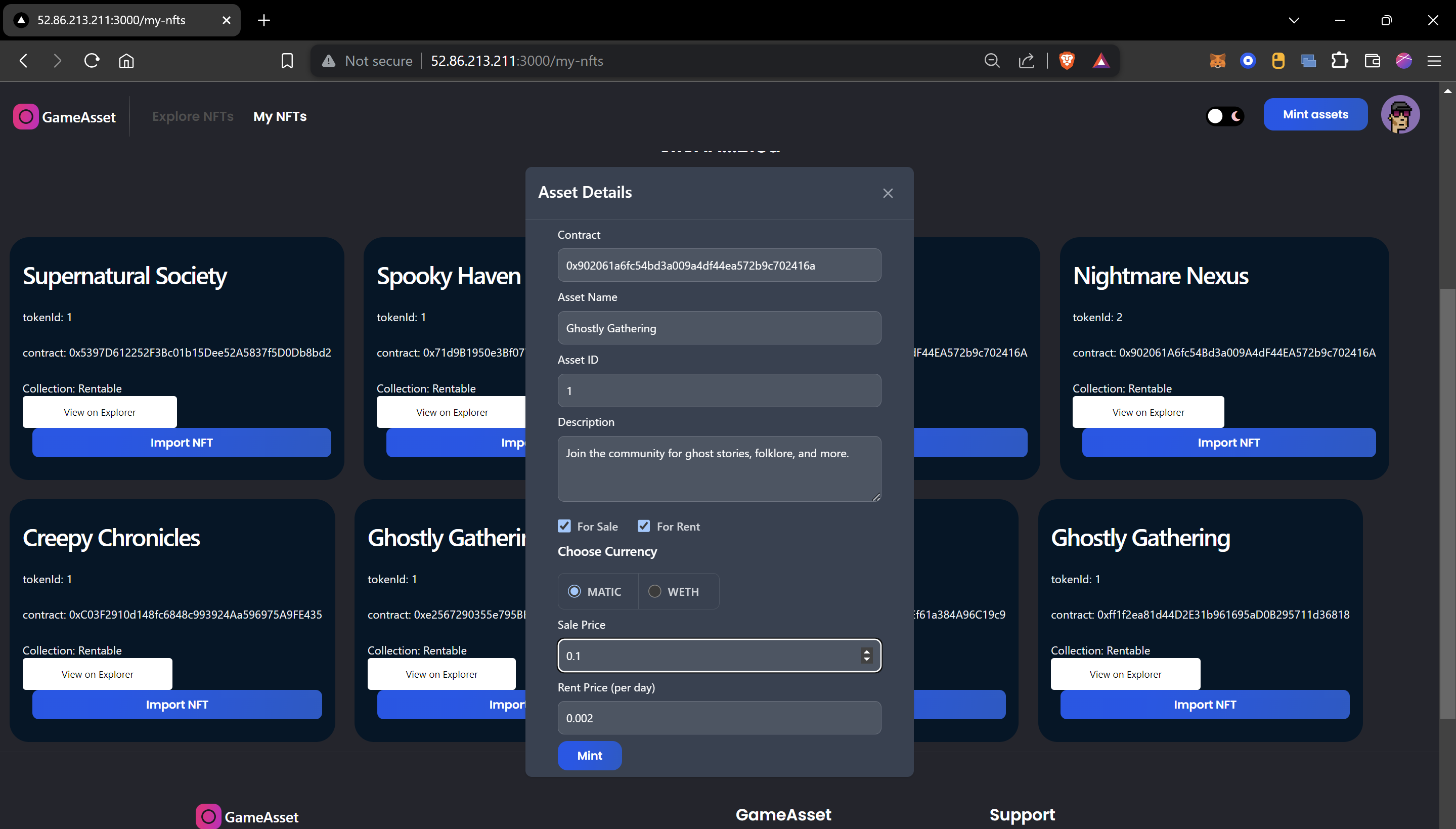
Task: Open the browser hamburger main menu
Action: tap(1434, 61)
